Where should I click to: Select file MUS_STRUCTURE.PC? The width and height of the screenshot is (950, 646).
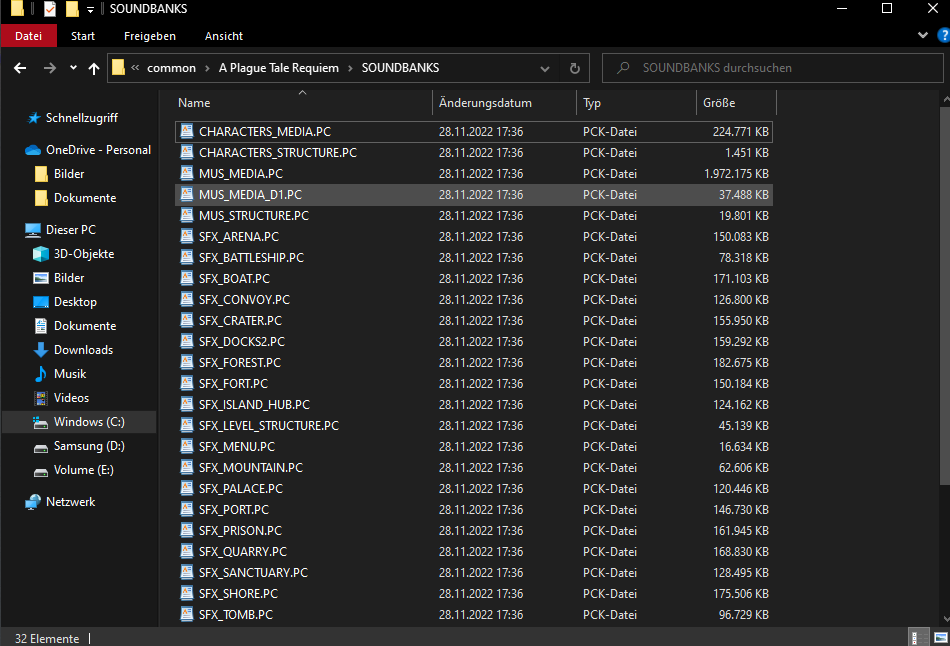[x=474, y=216]
